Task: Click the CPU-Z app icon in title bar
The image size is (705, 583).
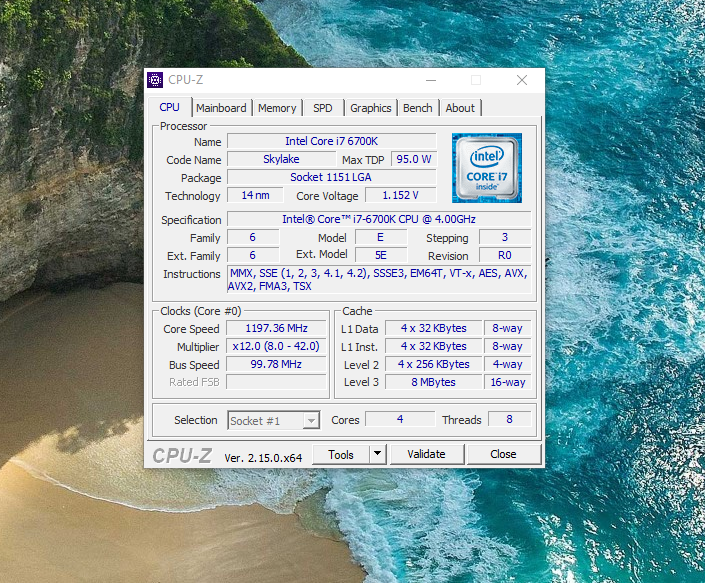Action: (x=155, y=80)
